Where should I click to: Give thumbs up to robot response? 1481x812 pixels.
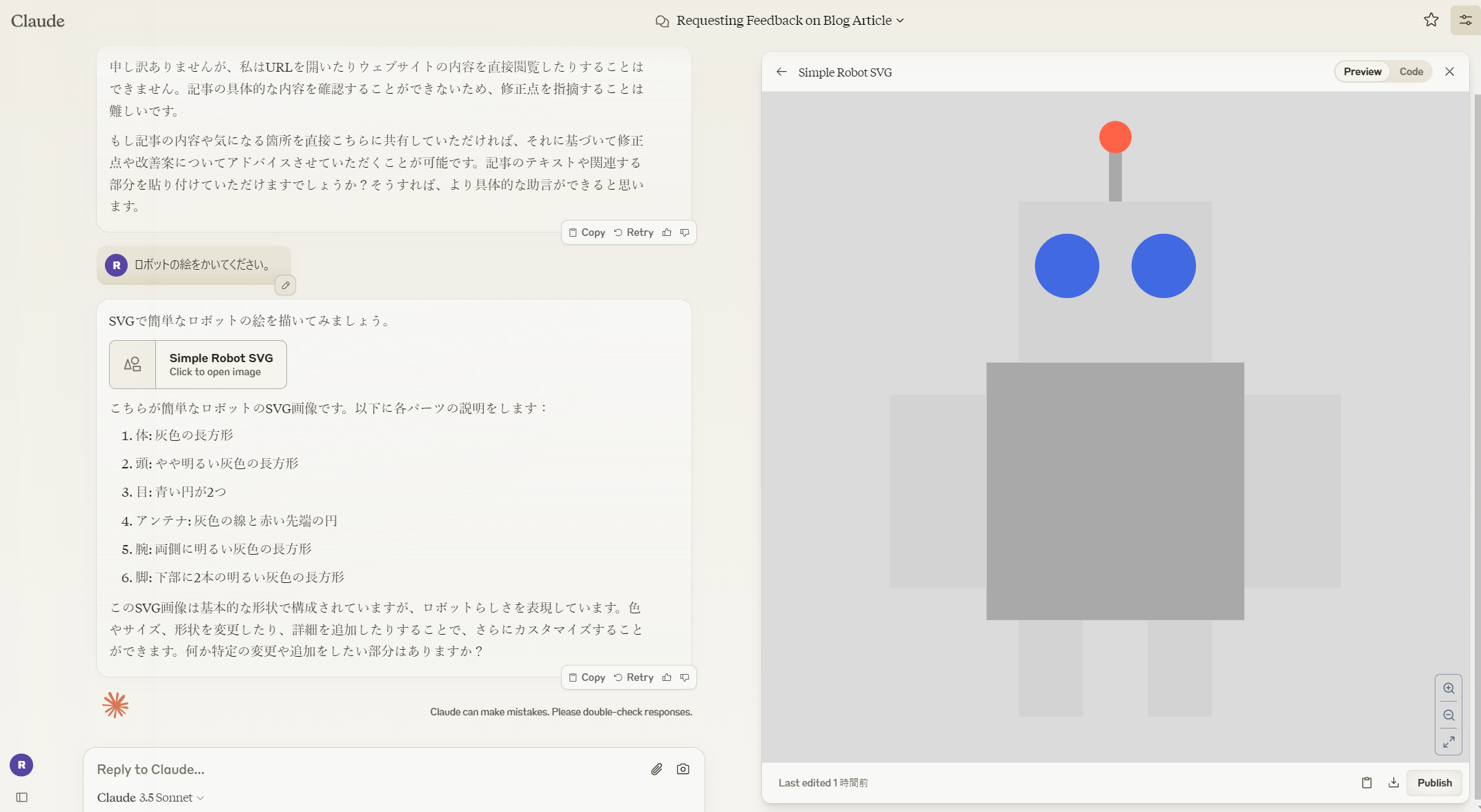click(667, 677)
